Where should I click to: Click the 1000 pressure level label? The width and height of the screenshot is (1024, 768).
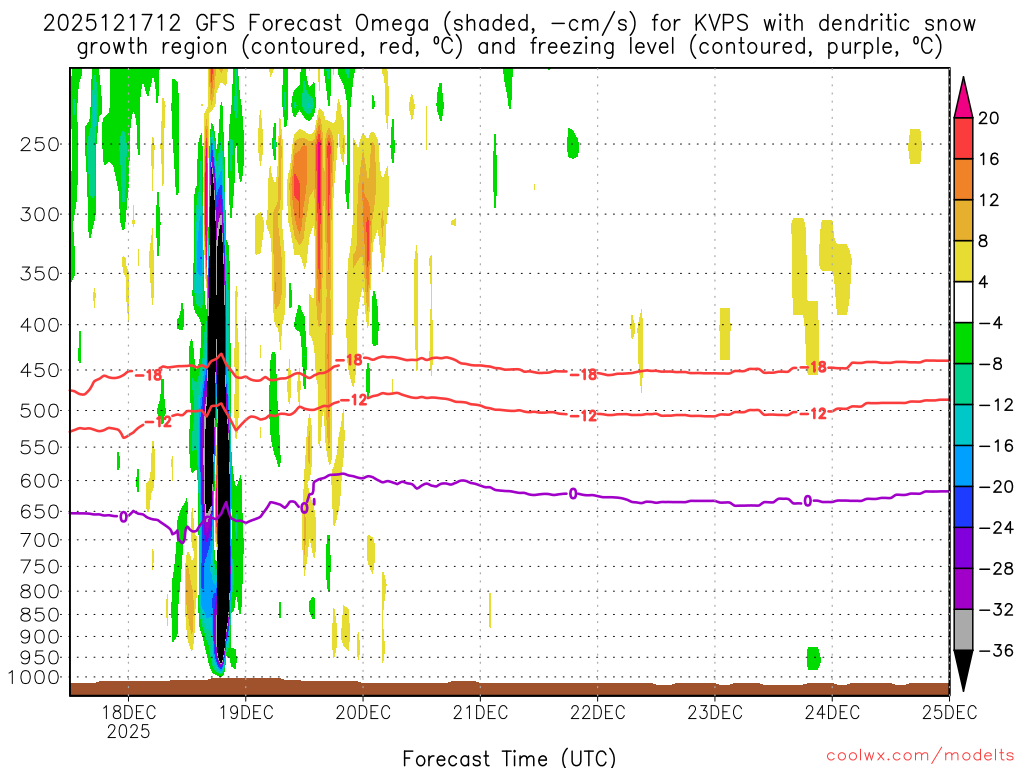(x=34, y=678)
